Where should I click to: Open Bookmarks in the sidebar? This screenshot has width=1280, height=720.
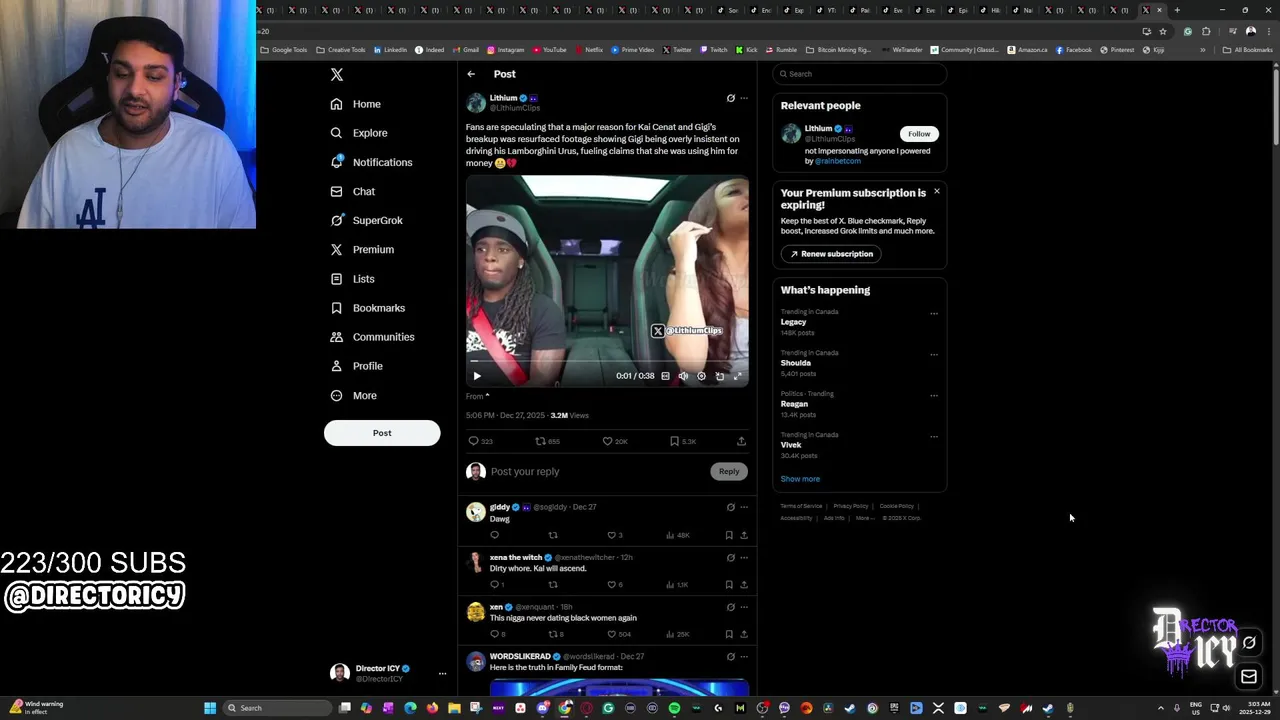coord(367,308)
